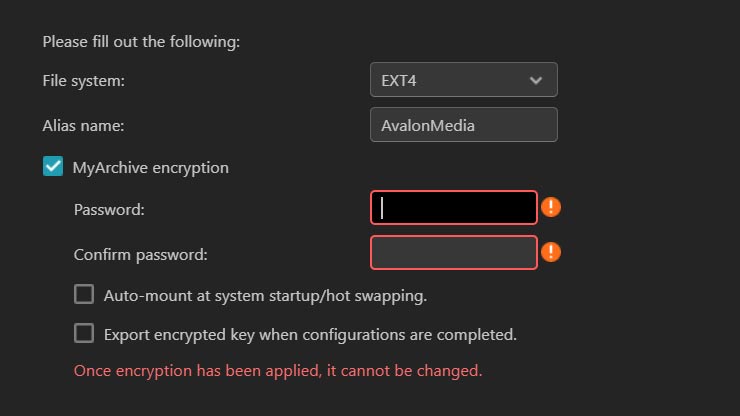
Task: Click the "MyArchive encryption" label text
Action: (x=151, y=168)
